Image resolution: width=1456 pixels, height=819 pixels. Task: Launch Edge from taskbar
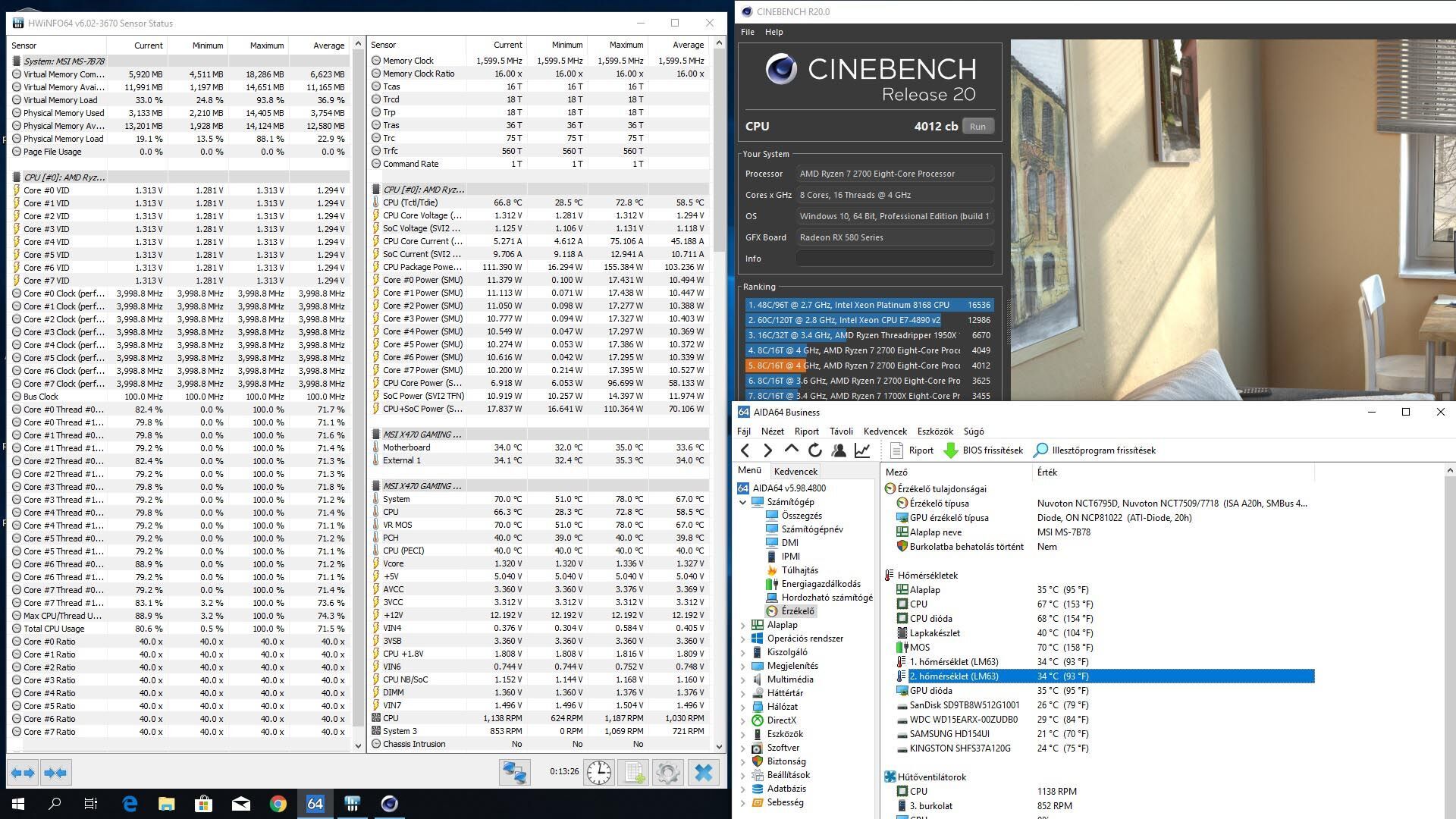[x=130, y=804]
